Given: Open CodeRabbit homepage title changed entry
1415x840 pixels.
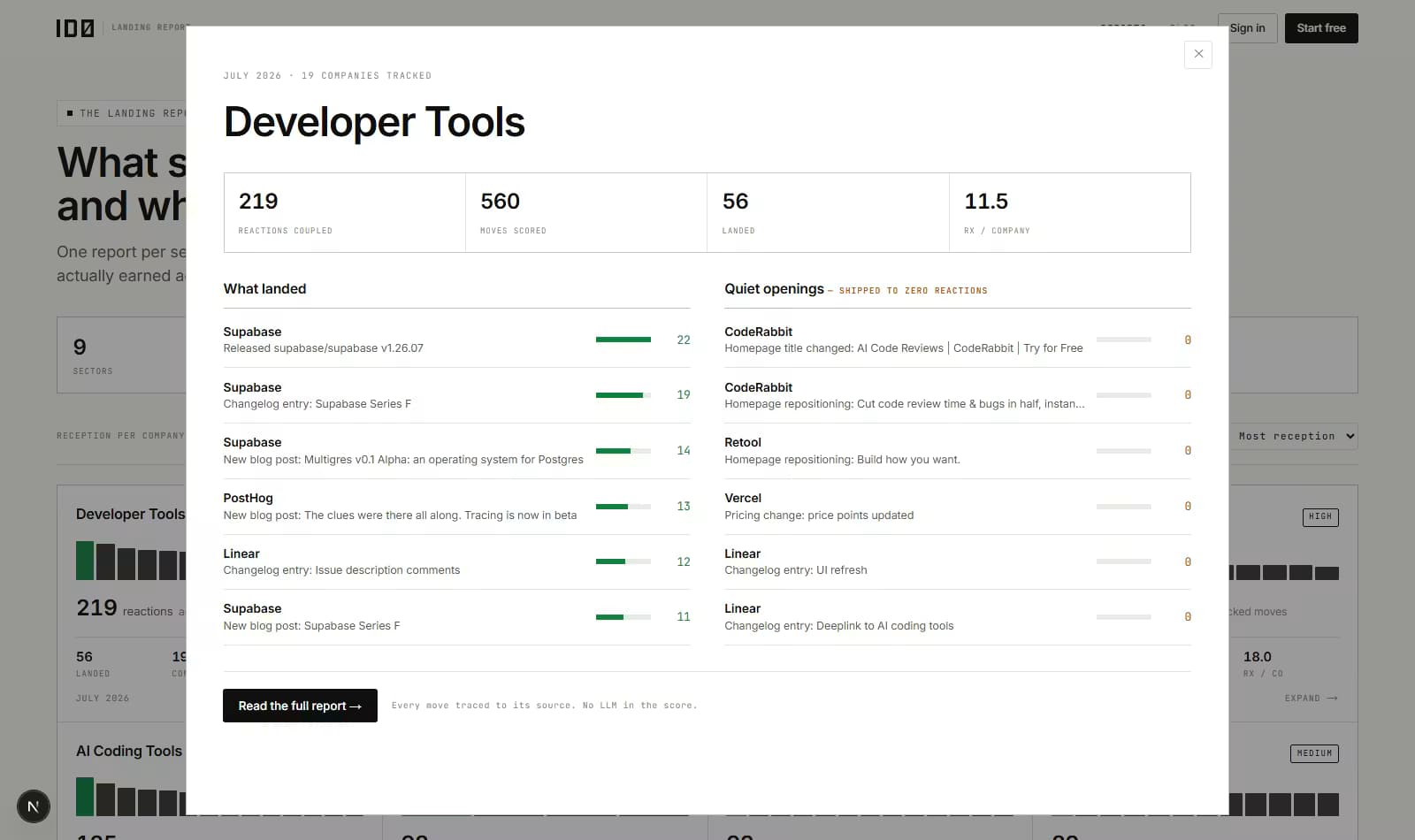Looking at the screenshot, I should point(958,340).
